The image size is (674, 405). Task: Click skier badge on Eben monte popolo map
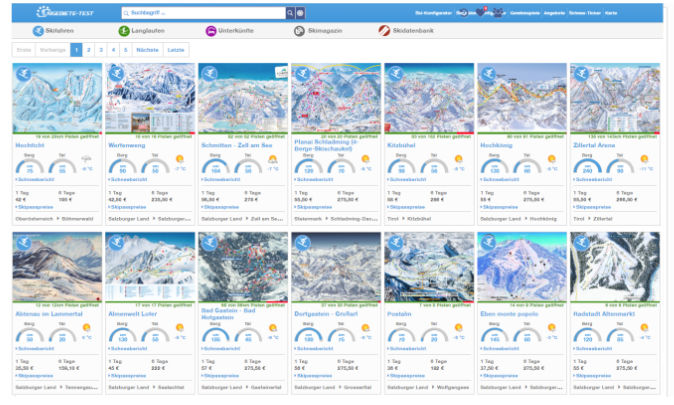(488, 243)
